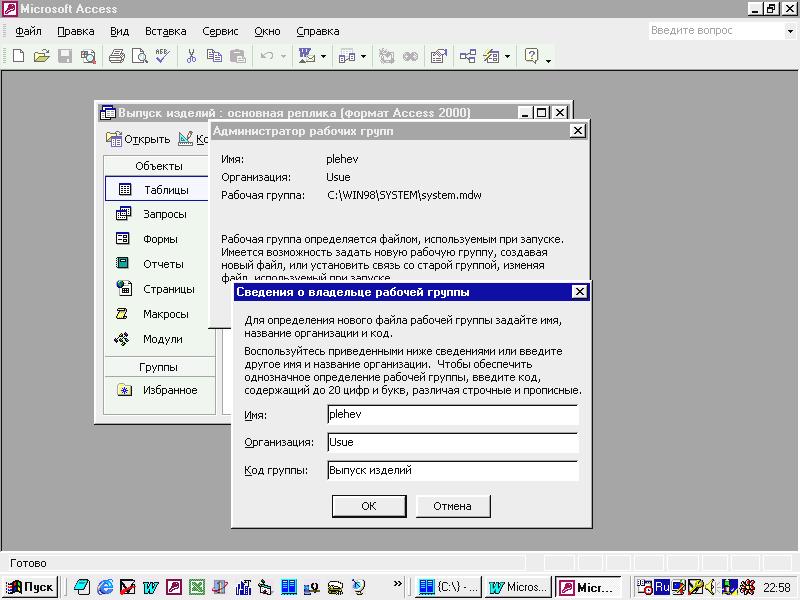
Task: Expand hidden quick launch icons chevron
Action: click(397, 583)
